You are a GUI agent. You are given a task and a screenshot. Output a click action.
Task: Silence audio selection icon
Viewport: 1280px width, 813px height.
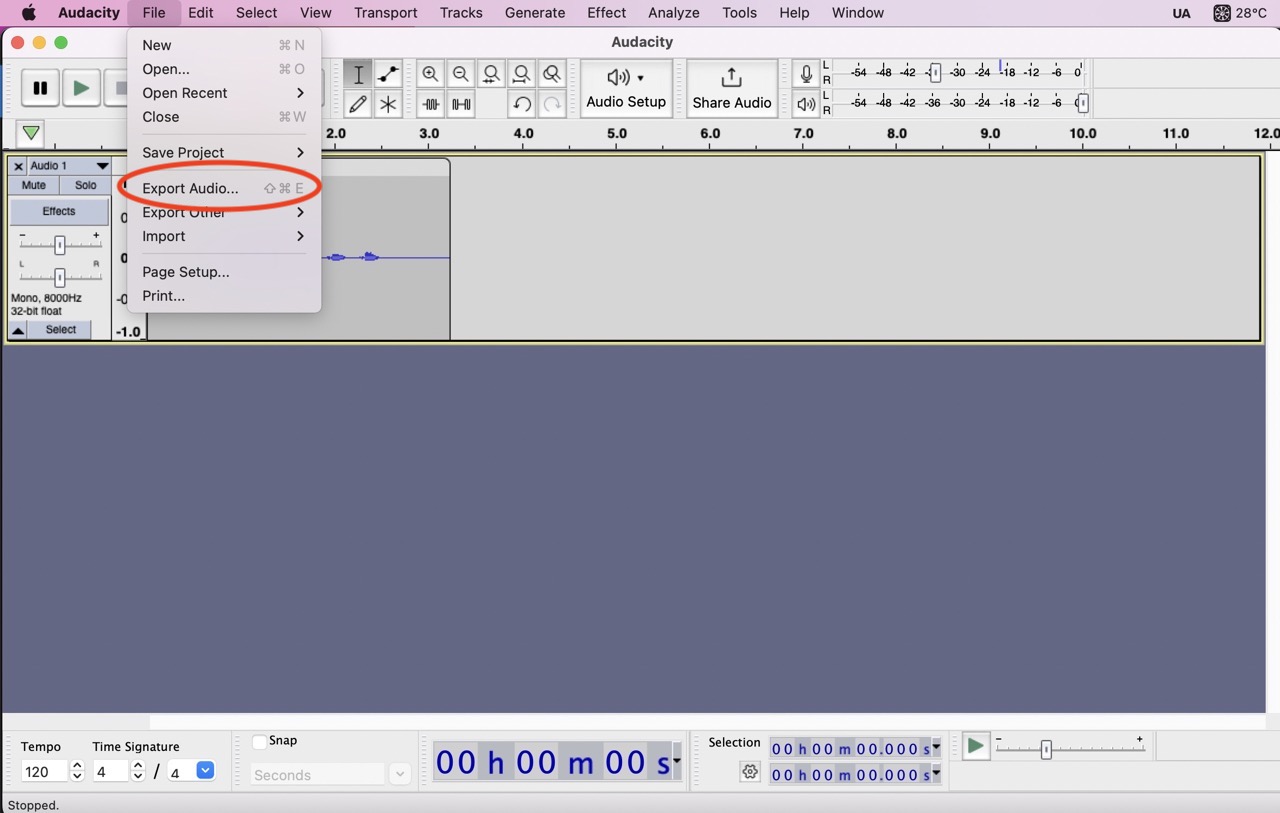[x=461, y=104]
